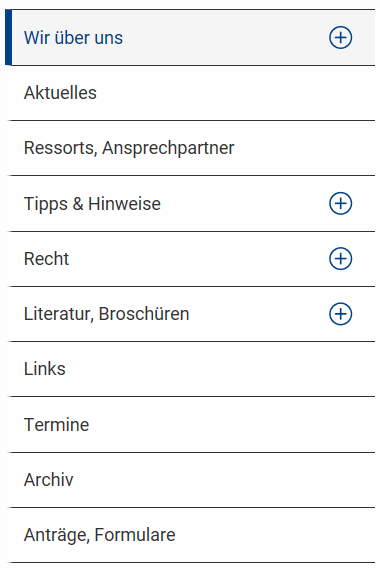380x568 pixels.
Task: Open the Wir über uns page
Action: 74,38
